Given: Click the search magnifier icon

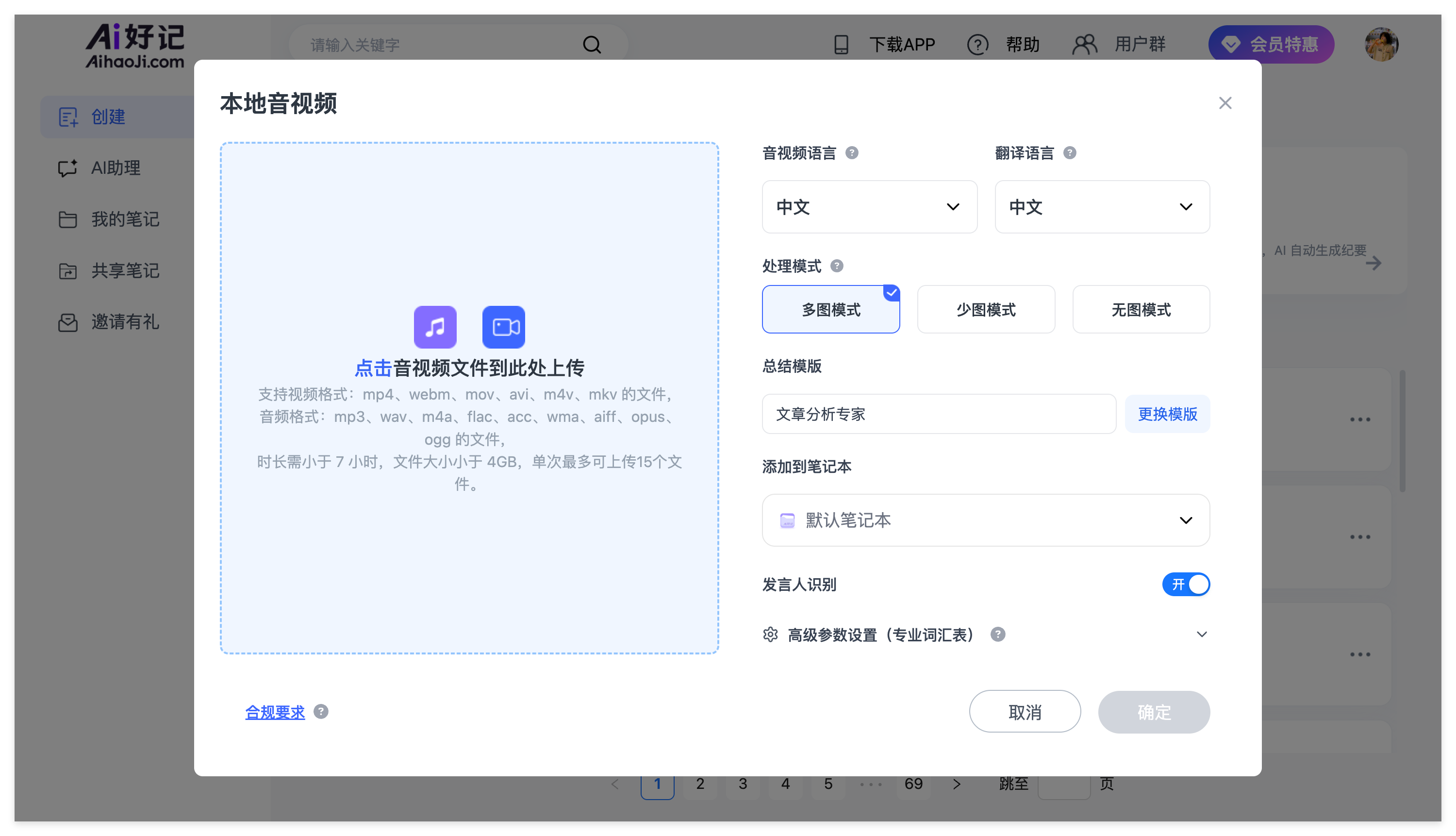Looking at the screenshot, I should pyautogui.click(x=592, y=45).
